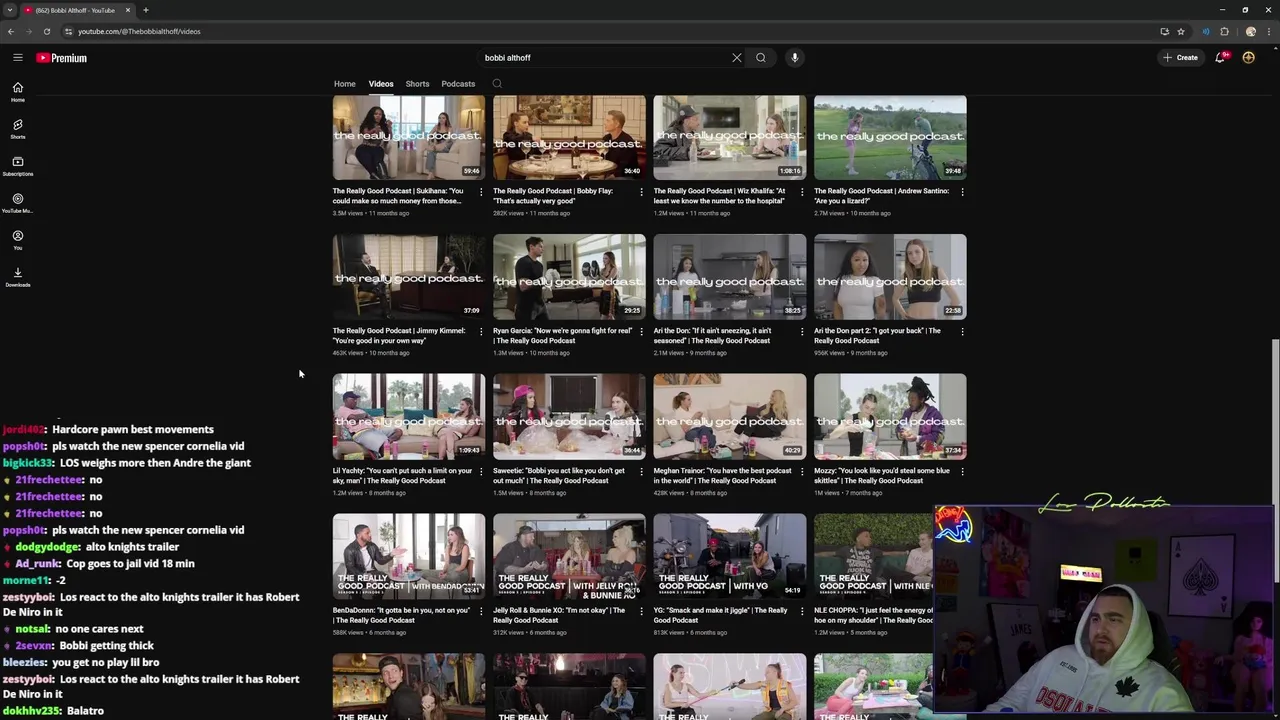
Task: Start voice search with microphone icon
Action: (x=795, y=58)
